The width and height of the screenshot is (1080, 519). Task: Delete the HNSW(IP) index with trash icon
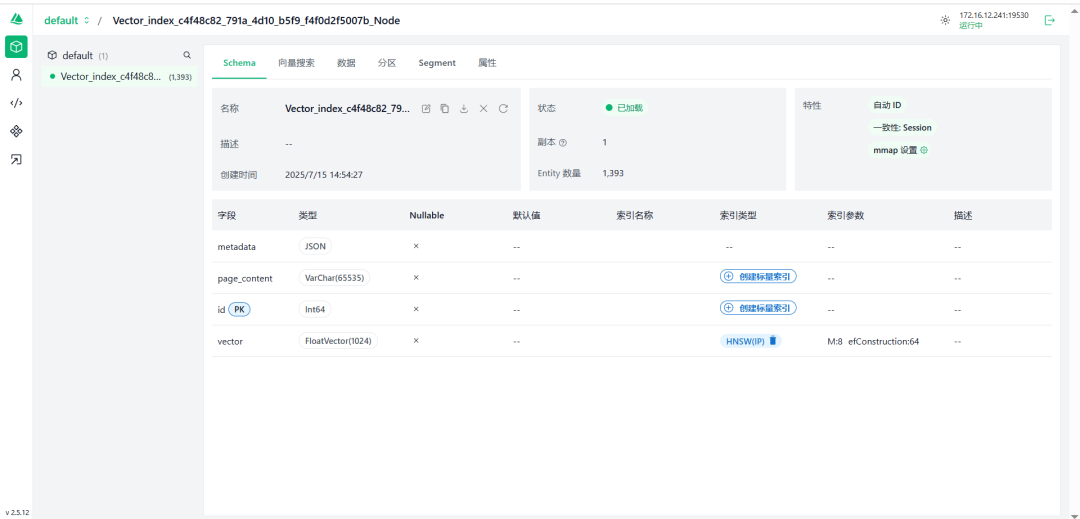coord(773,341)
